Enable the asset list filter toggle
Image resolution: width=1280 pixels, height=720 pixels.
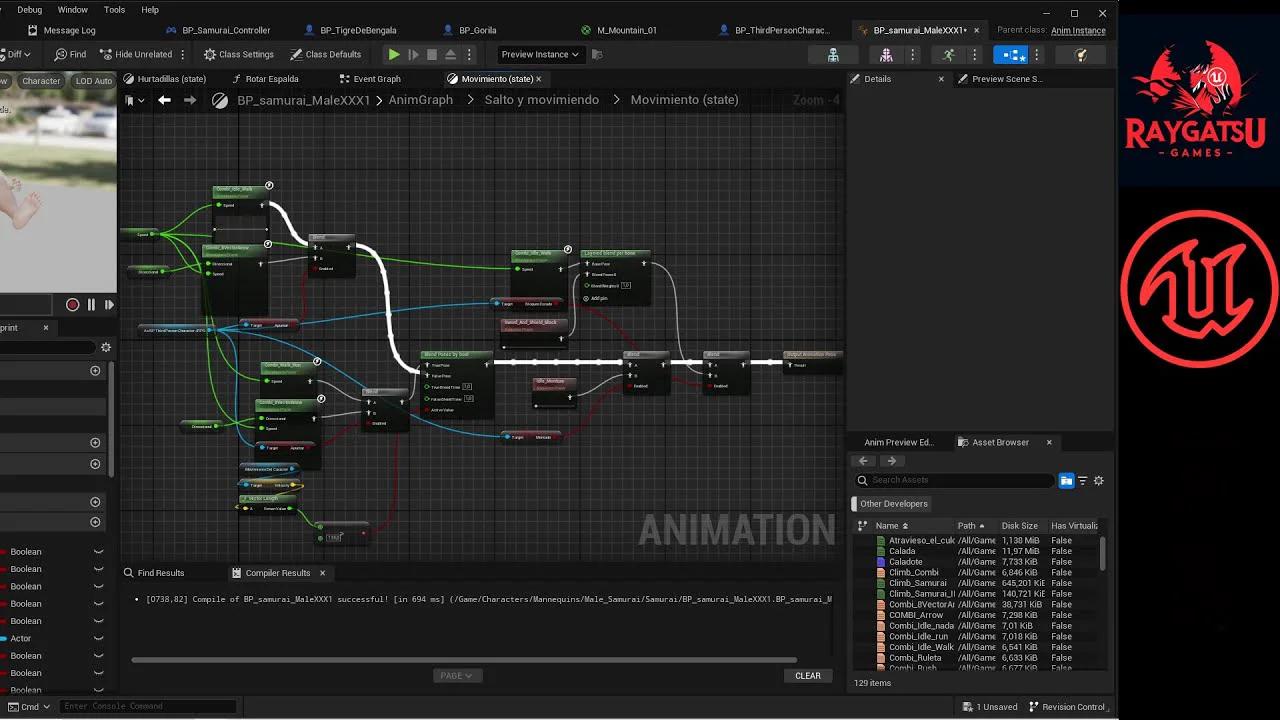tap(1082, 480)
